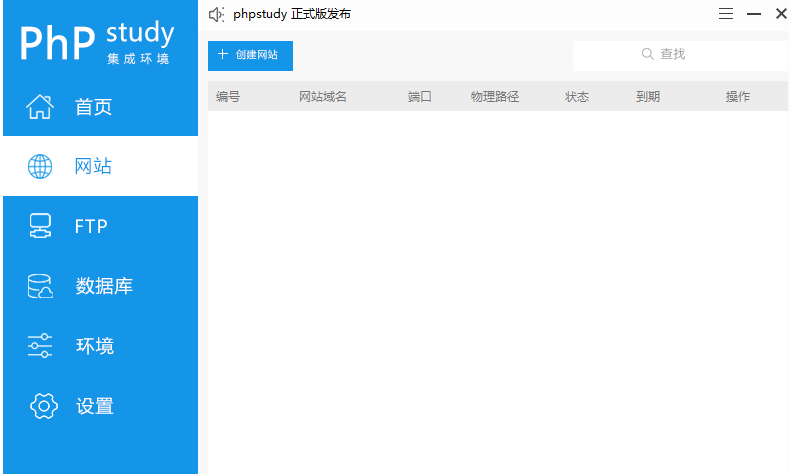The height and width of the screenshot is (474, 794).
Task: Open the 设置 section
Action: pos(100,406)
